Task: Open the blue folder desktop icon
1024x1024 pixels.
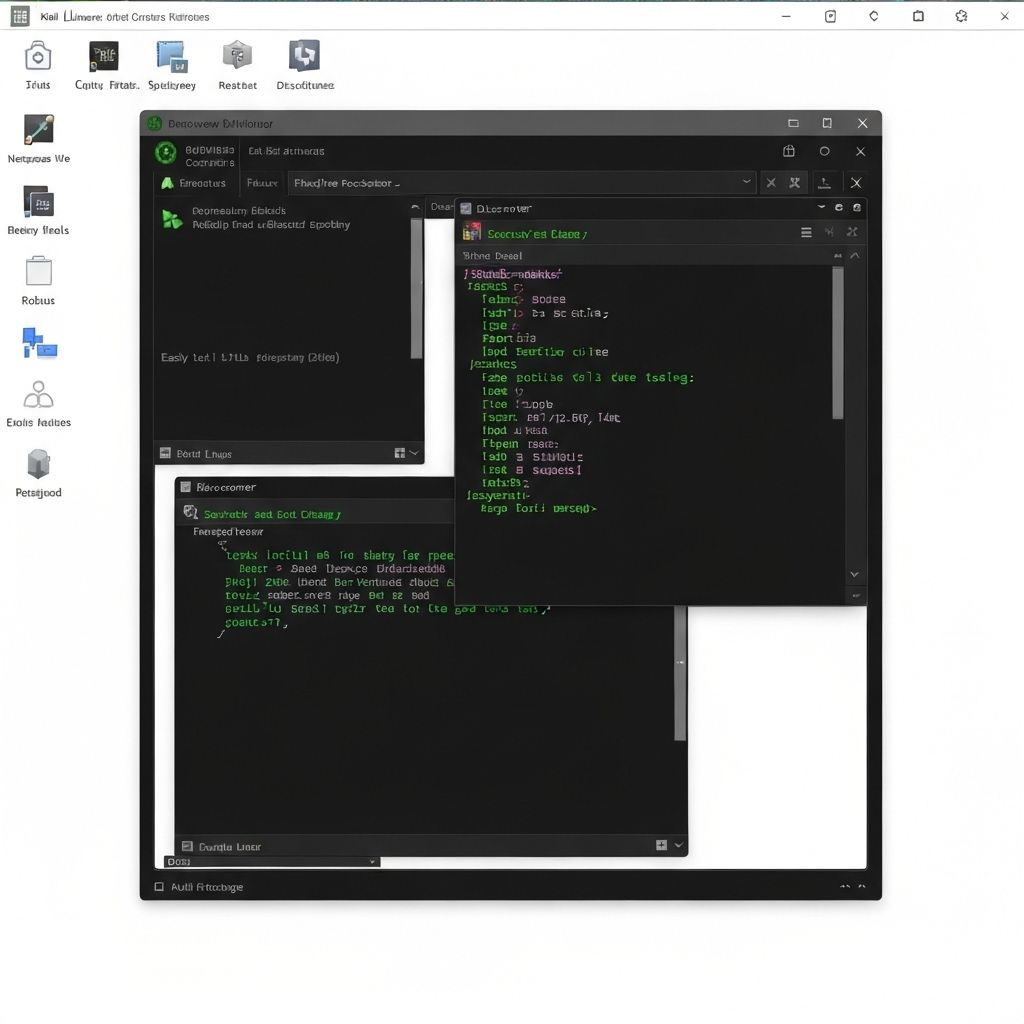Action: pos(171,56)
